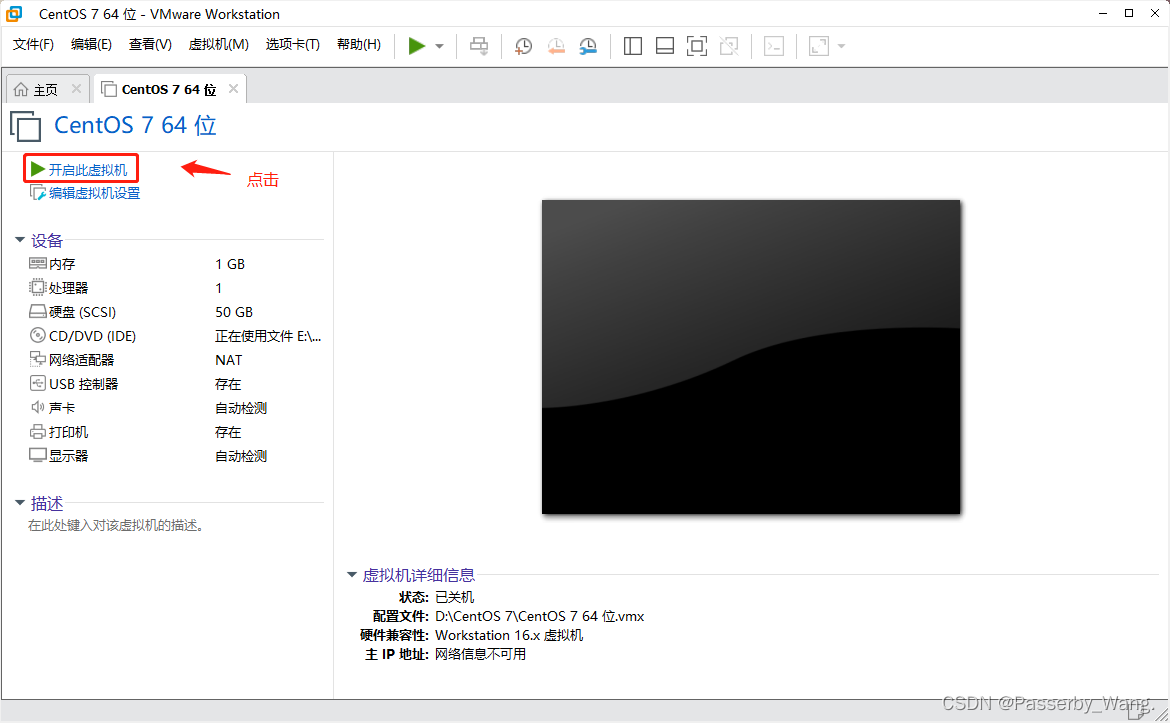This screenshot has height=723, width=1170.
Task: Click the NAT network value
Action: (x=228, y=360)
